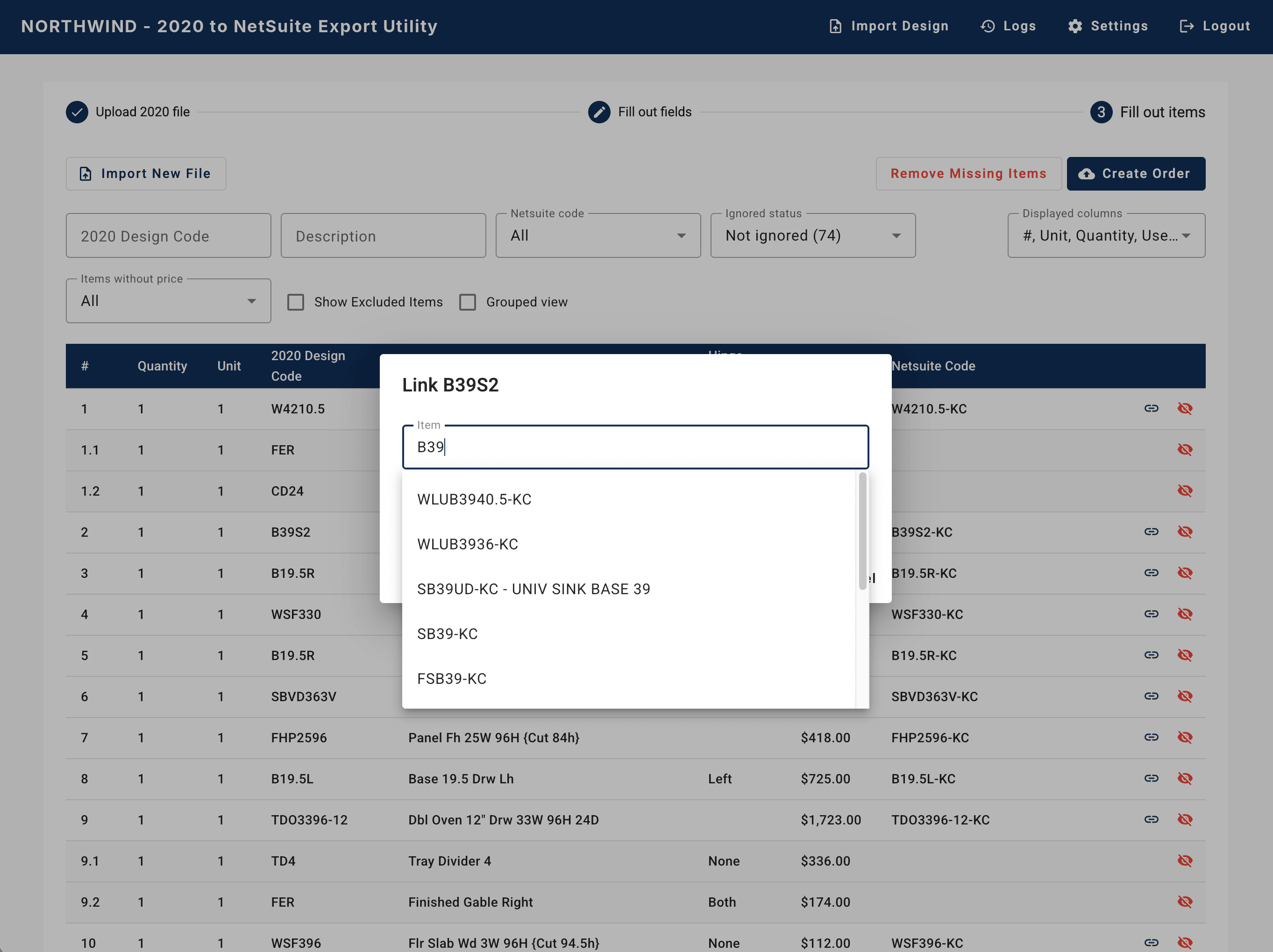Image resolution: width=1273 pixels, height=952 pixels.
Task: Click the checkmark step icon for Upload 2020 file
Action: 77,112
